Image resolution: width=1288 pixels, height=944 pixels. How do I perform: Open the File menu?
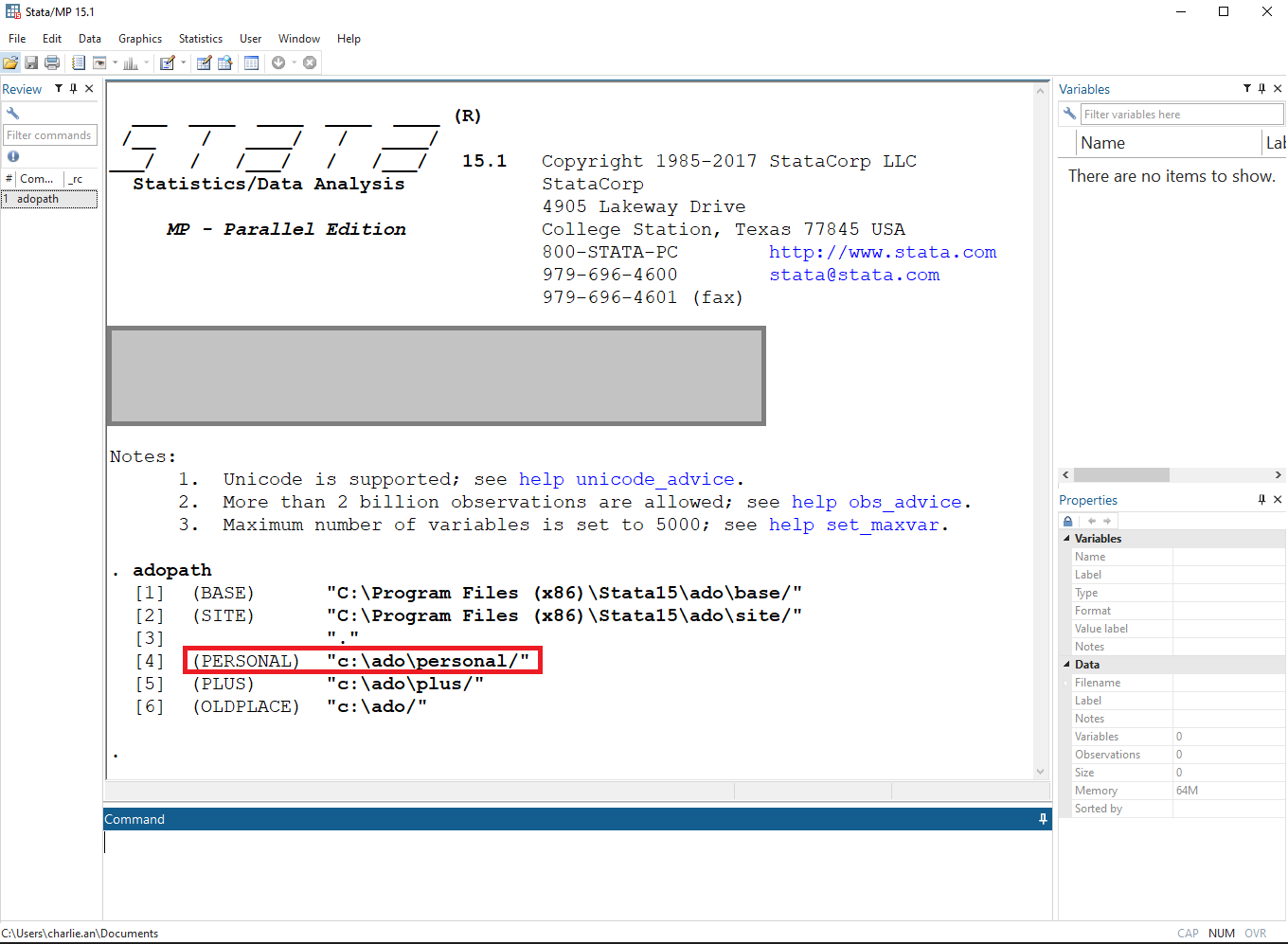tap(17, 39)
